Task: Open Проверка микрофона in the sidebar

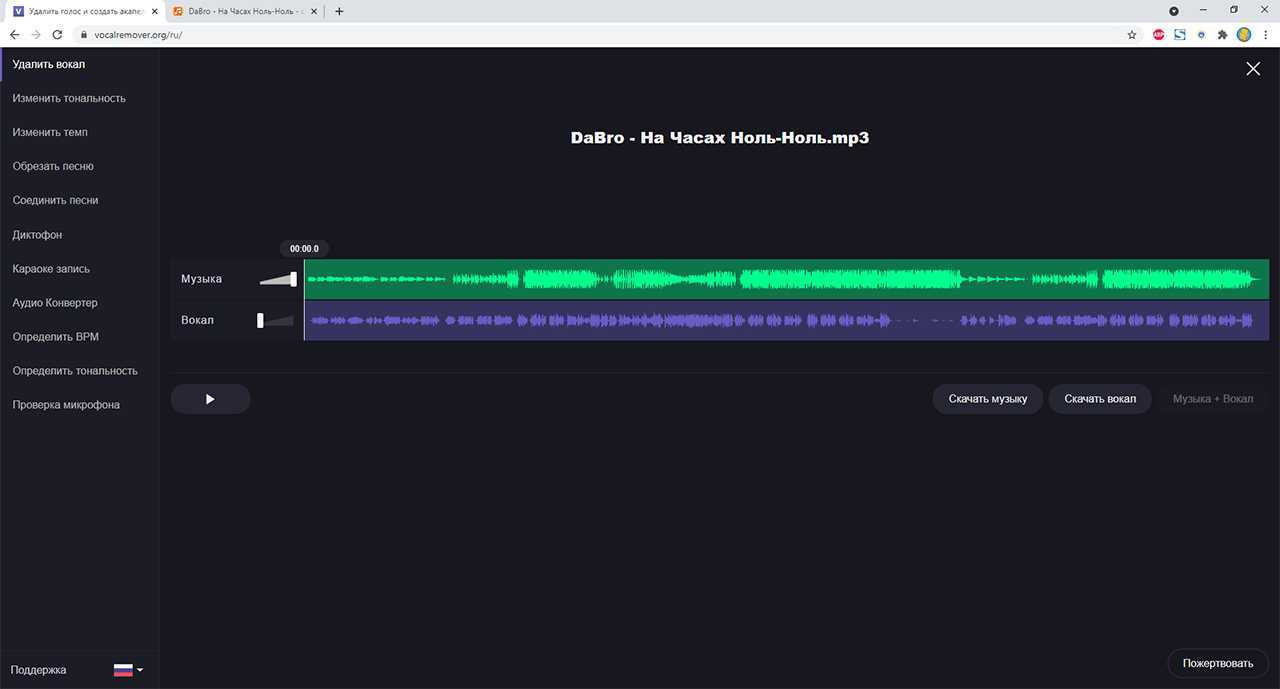Action: (x=66, y=404)
